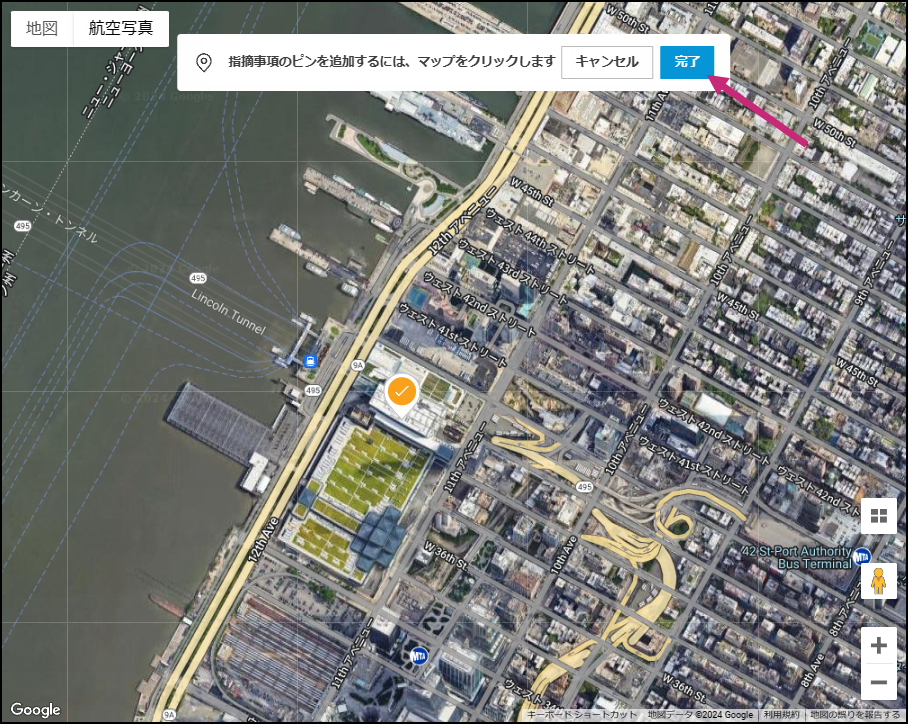Open the Google logo link

35,710
